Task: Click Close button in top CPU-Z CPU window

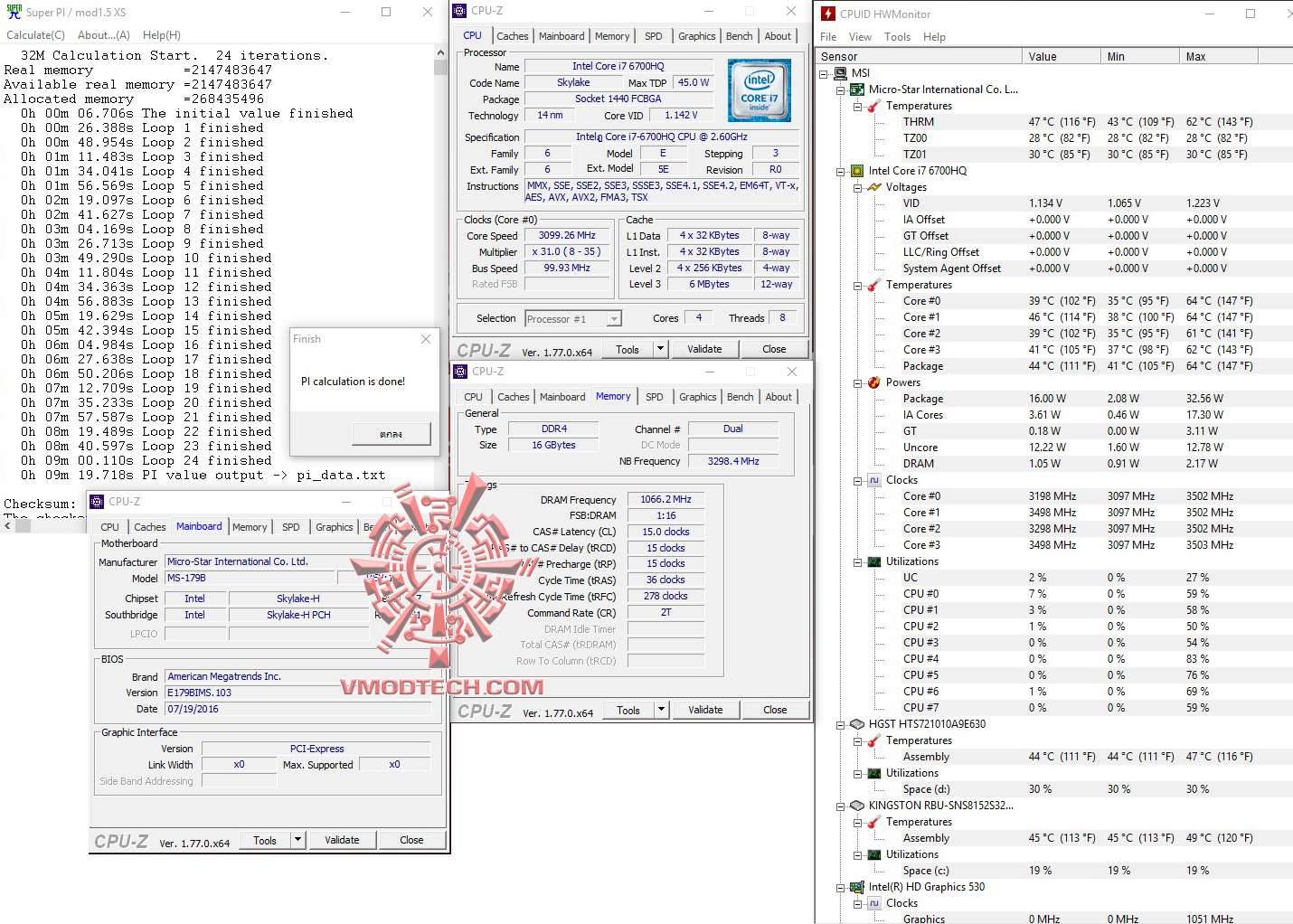Action: (x=774, y=349)
